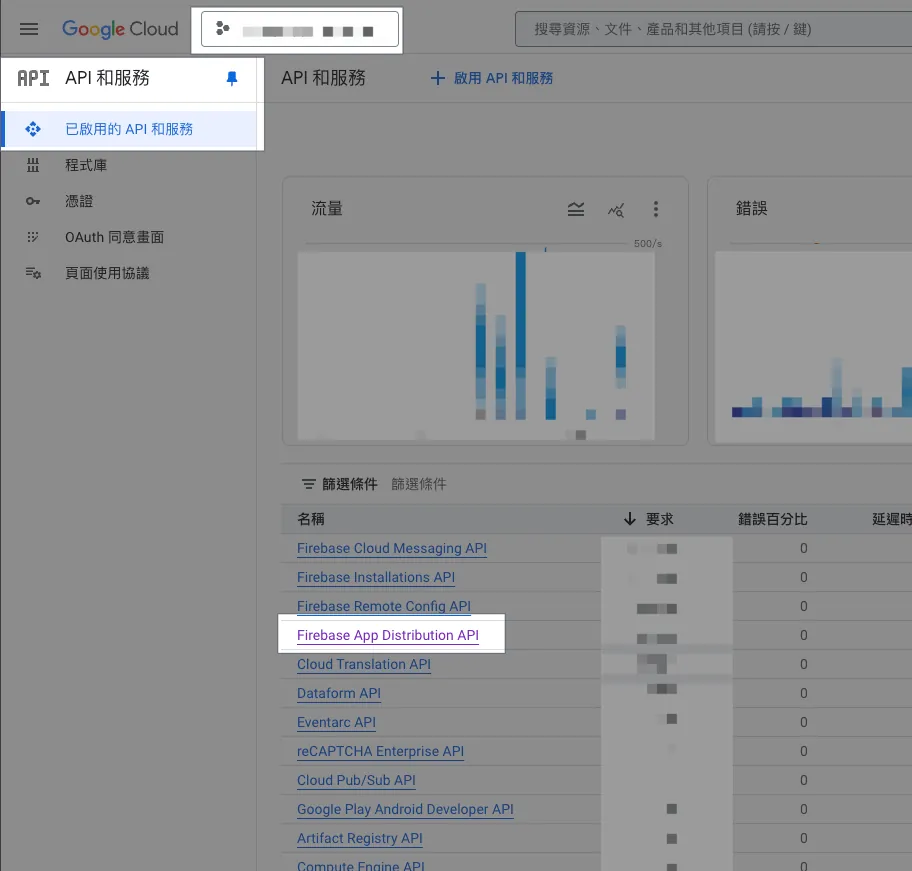
Task: Toggle legend icon in 流量 chart
Action: click(x=576, y=209)
